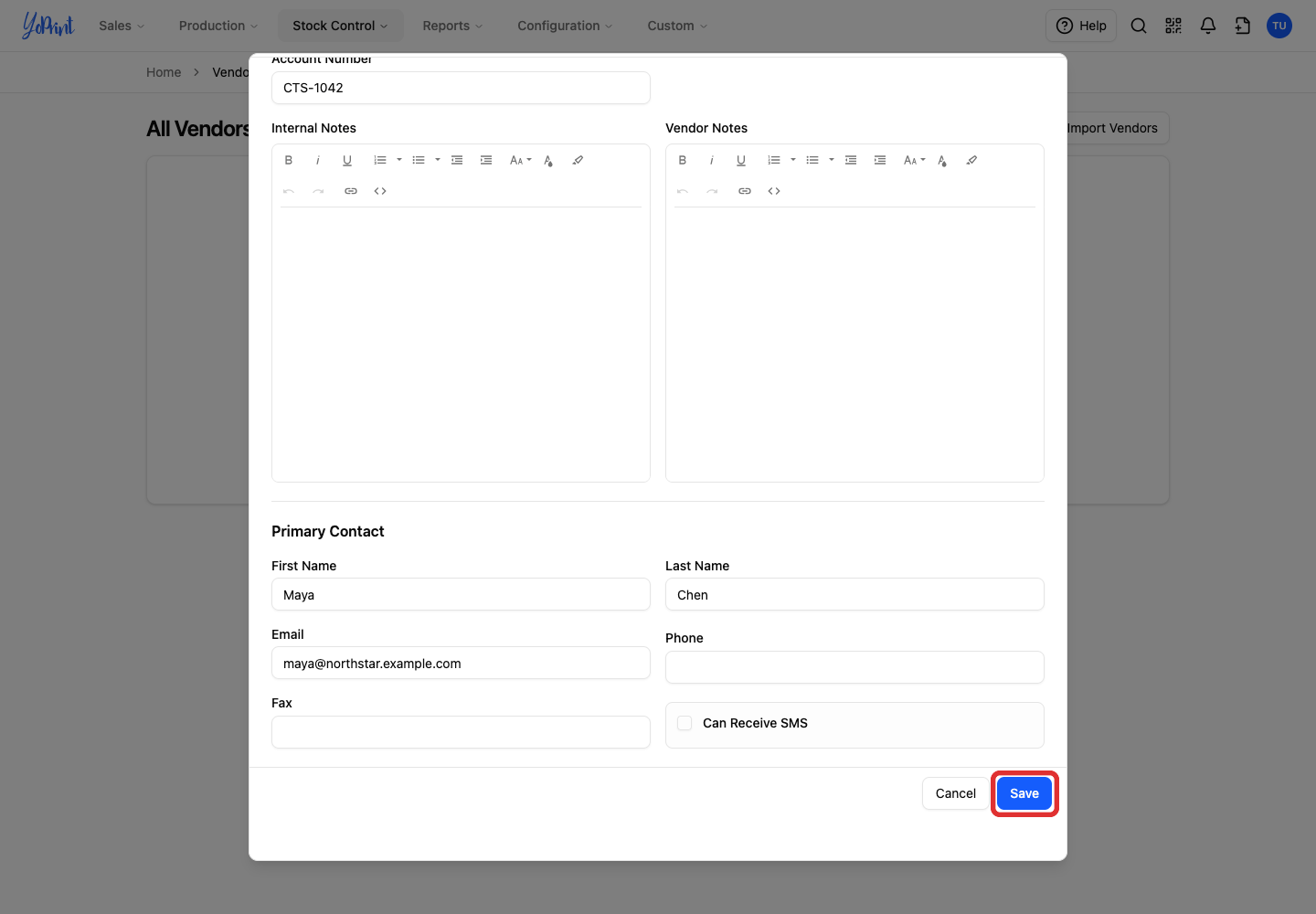The width and height of the screenshot is (1316, 914).
Task: Open the Reports menu
Action: pos(452,26)
